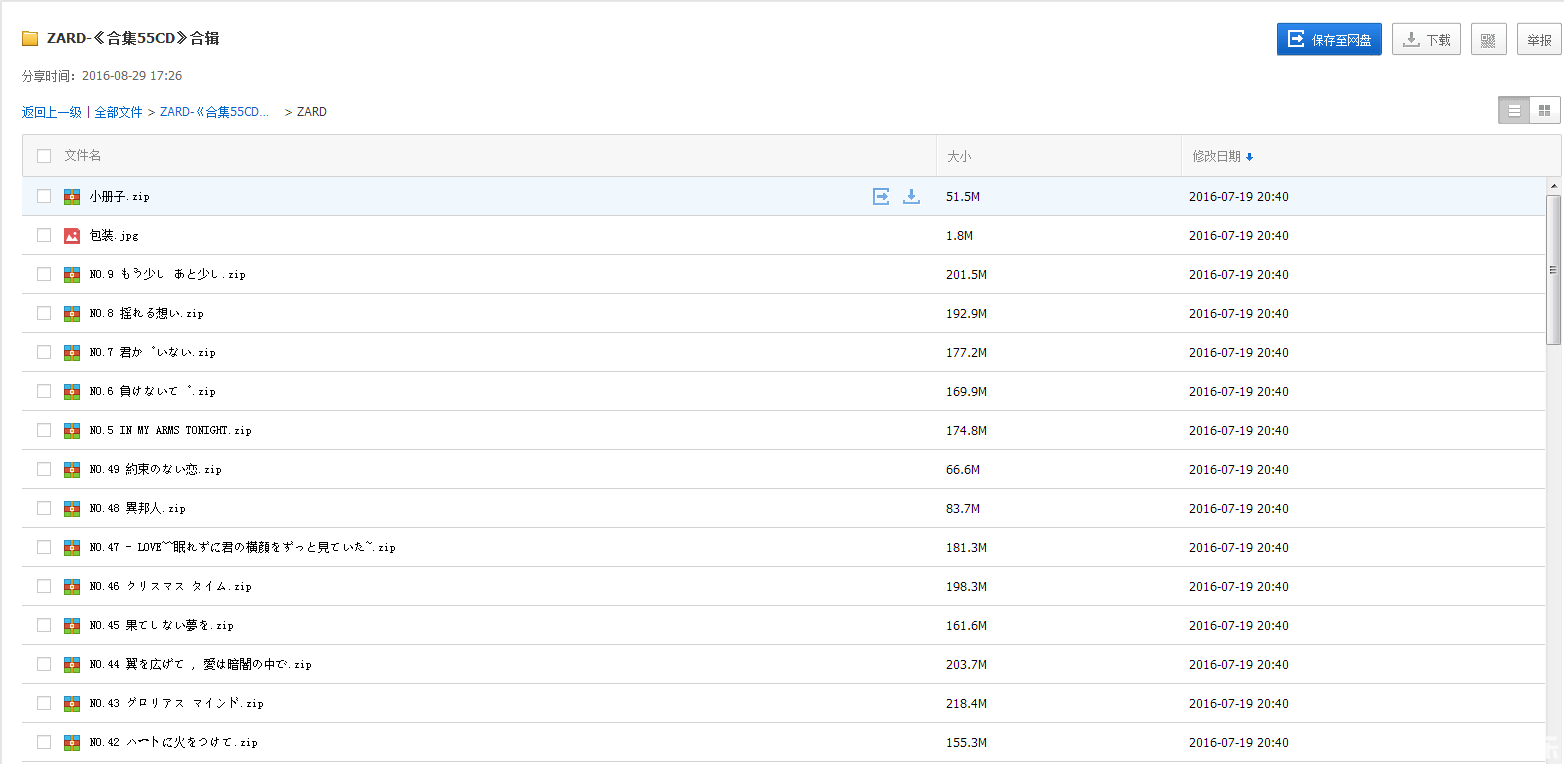Open NO.46 クリスマス タイム.zip
Viewport: 1564px width, 764px height.
(170, 587)
